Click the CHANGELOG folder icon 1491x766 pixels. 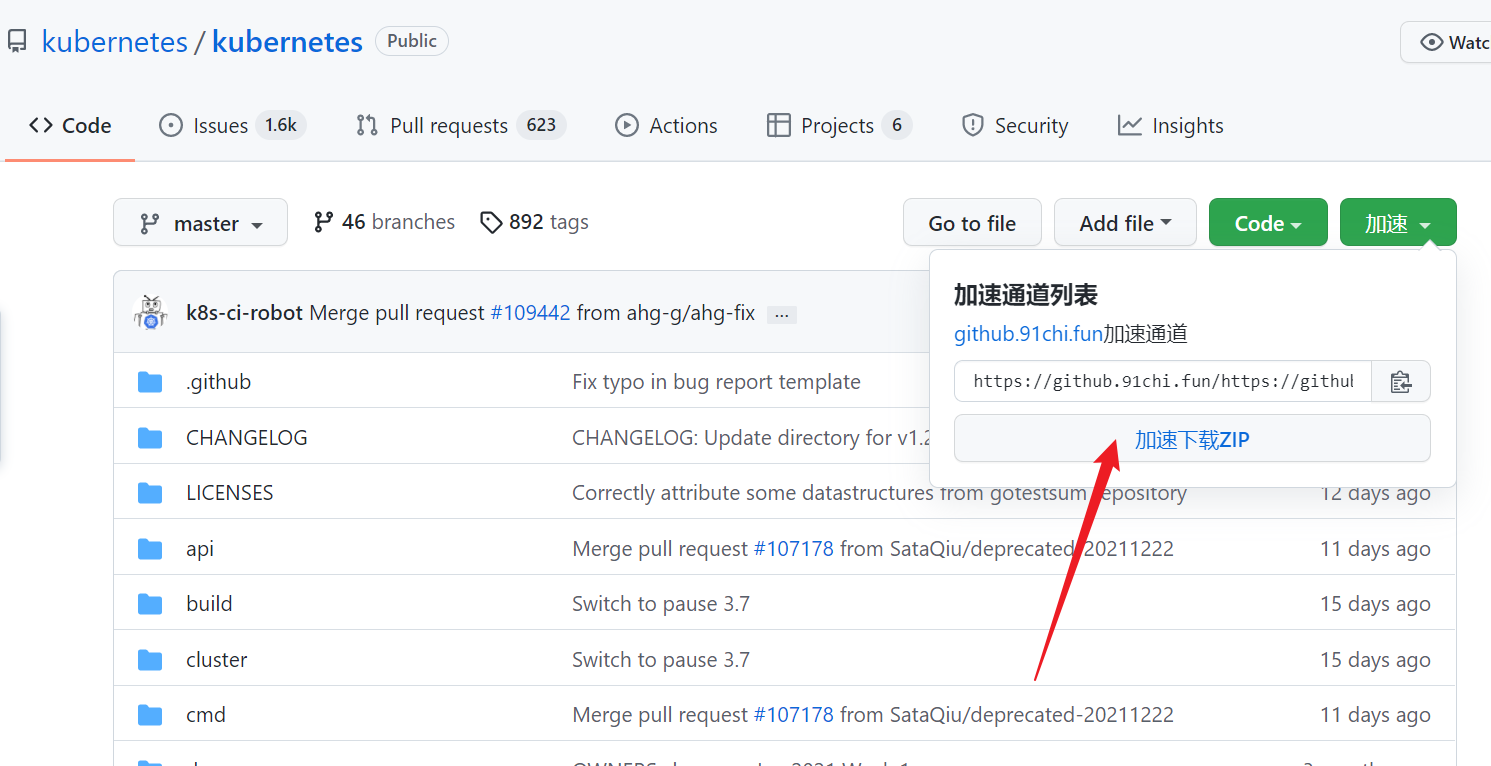coord(150,438)
